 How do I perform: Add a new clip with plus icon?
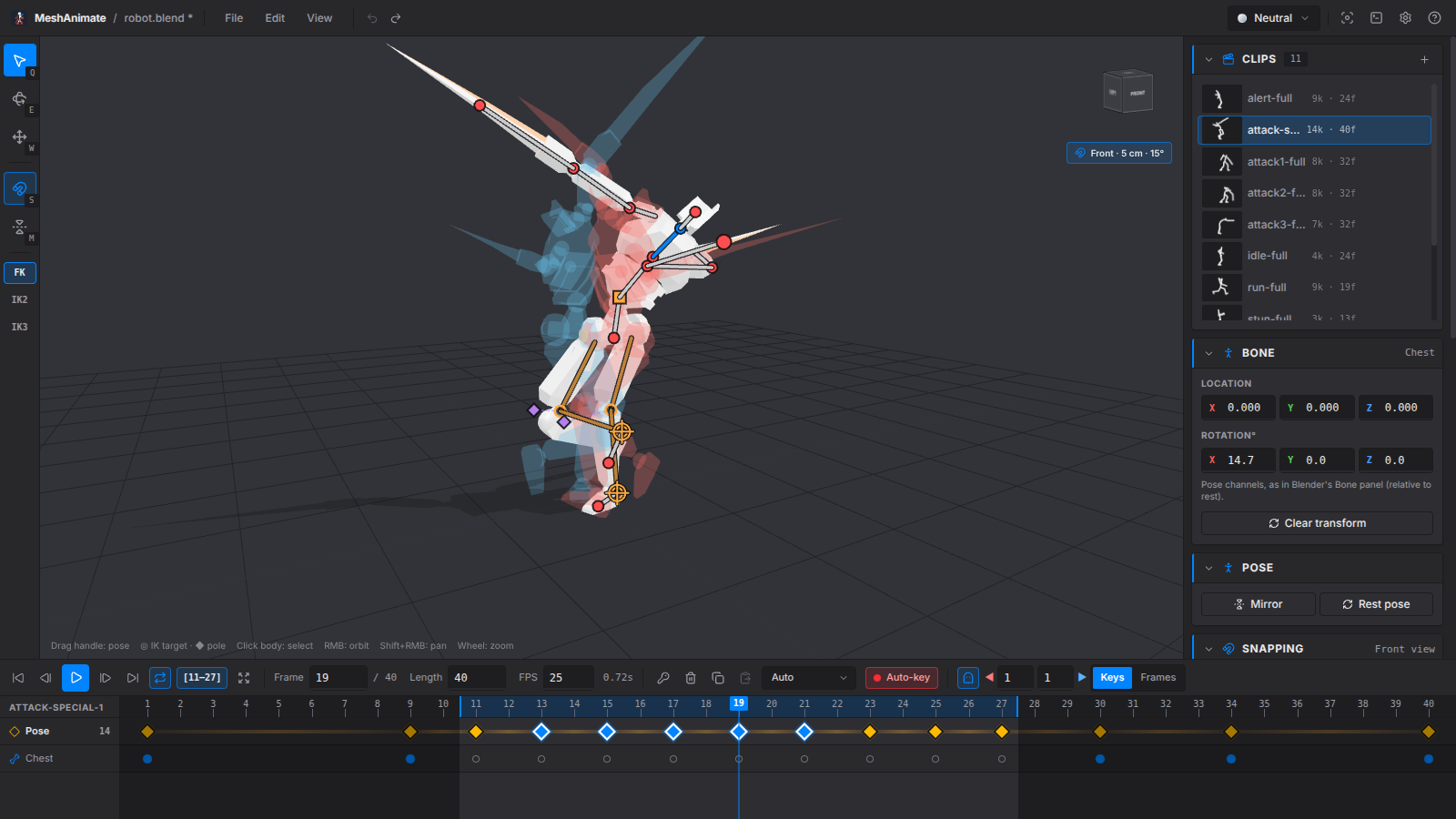pos(1424,59)
